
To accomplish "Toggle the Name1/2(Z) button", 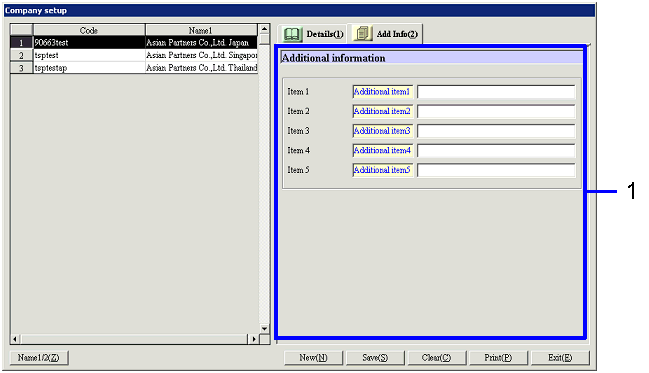I will pyautogui.click(x=38, y=358).
